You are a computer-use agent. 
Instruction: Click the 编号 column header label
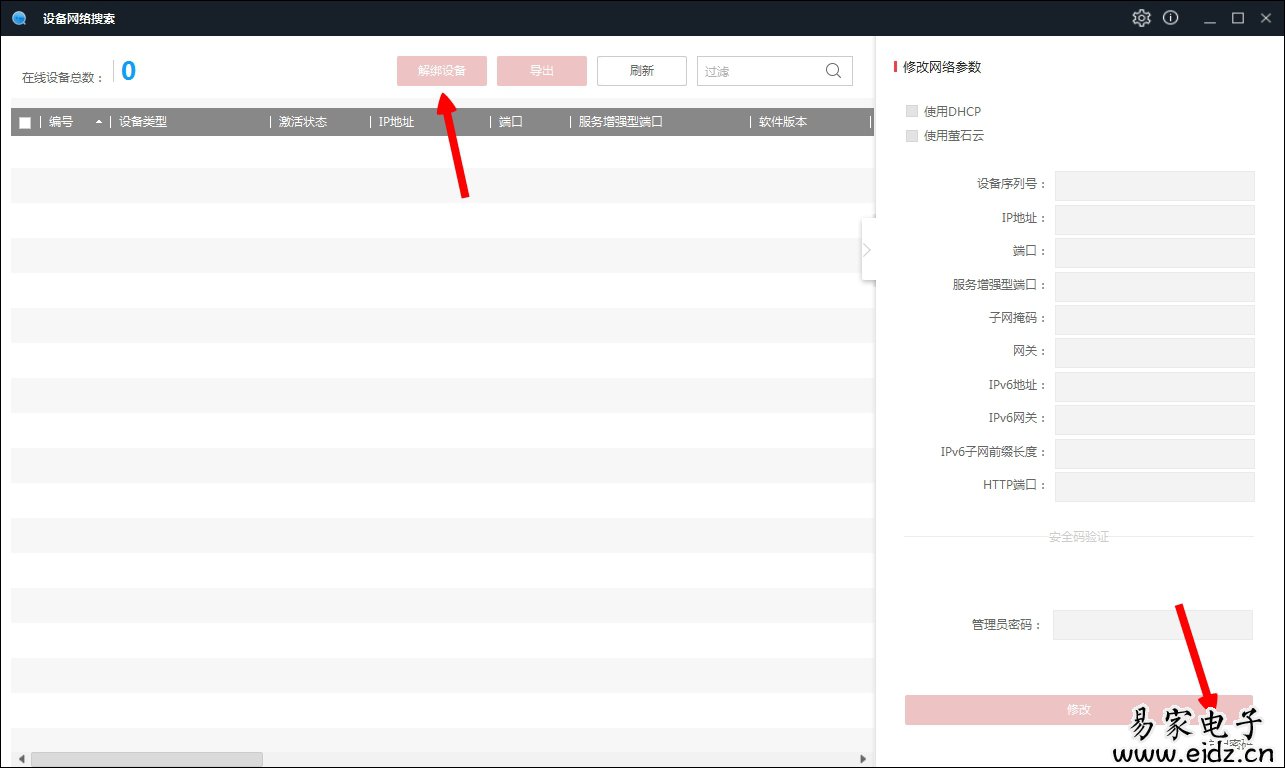(61, 122)
